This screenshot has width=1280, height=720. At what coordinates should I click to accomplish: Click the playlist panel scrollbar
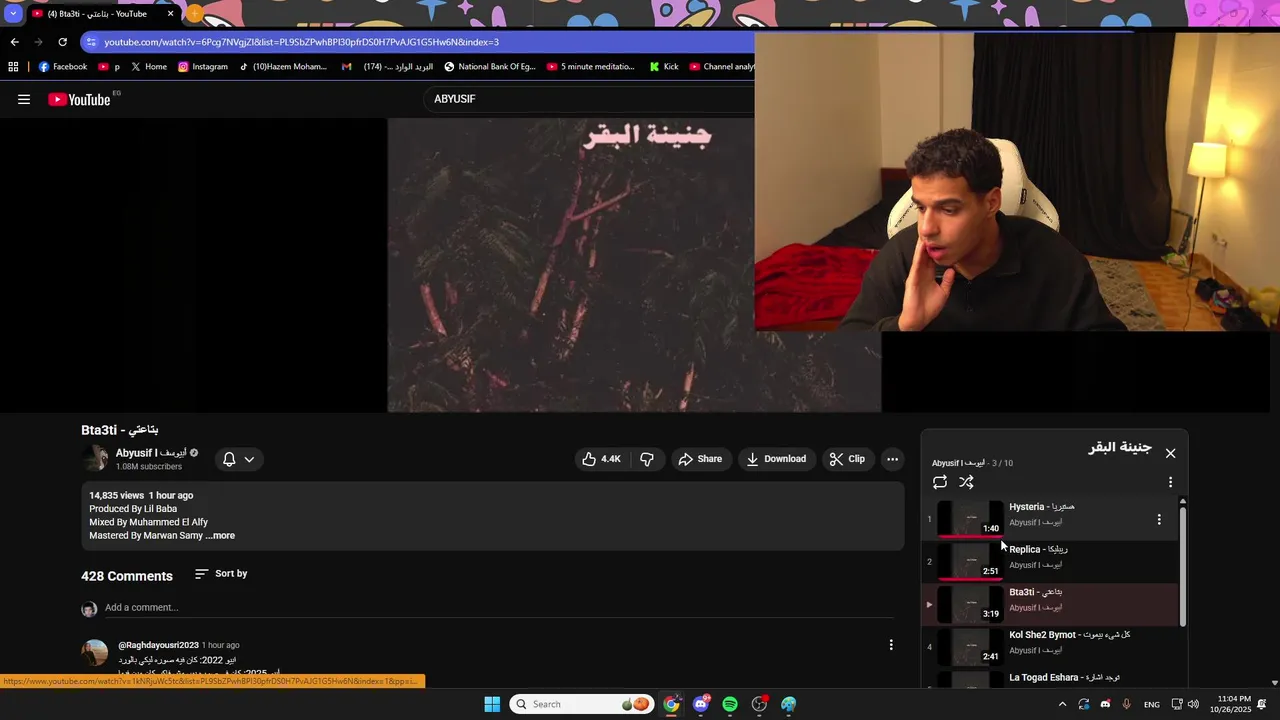[1183, 565]
